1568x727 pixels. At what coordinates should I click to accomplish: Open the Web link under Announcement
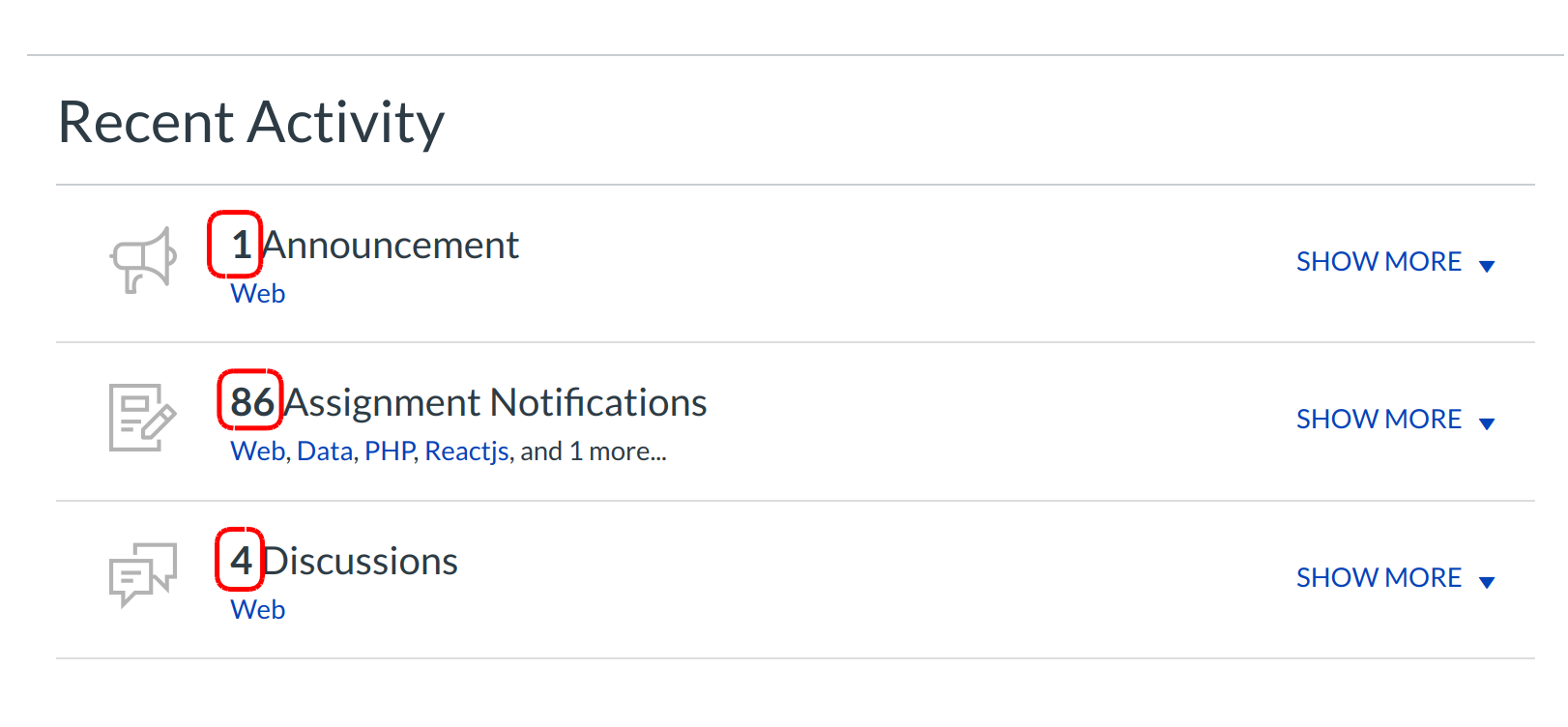click(x=257, y=294)
